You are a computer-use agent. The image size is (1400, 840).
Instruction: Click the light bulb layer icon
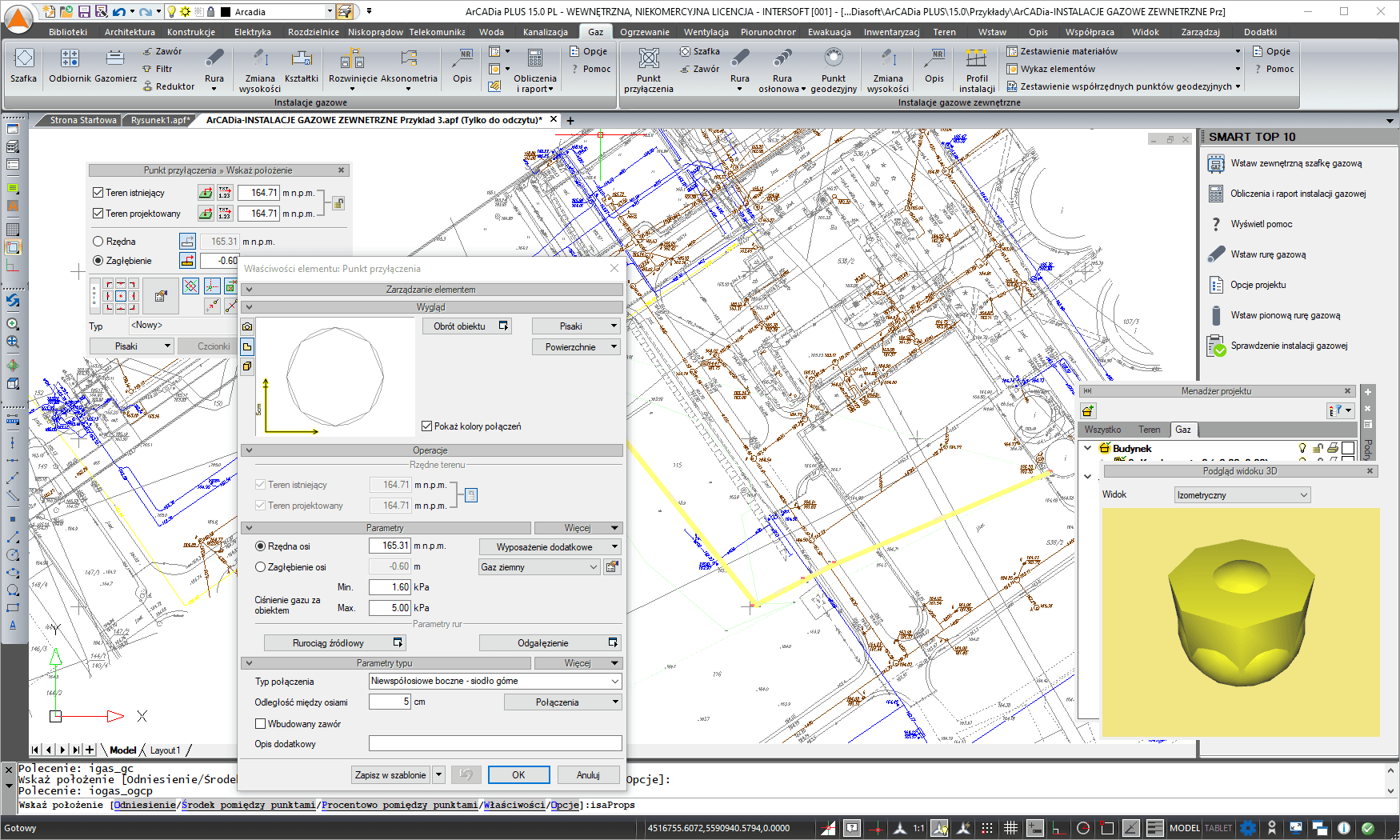point(171,11)
